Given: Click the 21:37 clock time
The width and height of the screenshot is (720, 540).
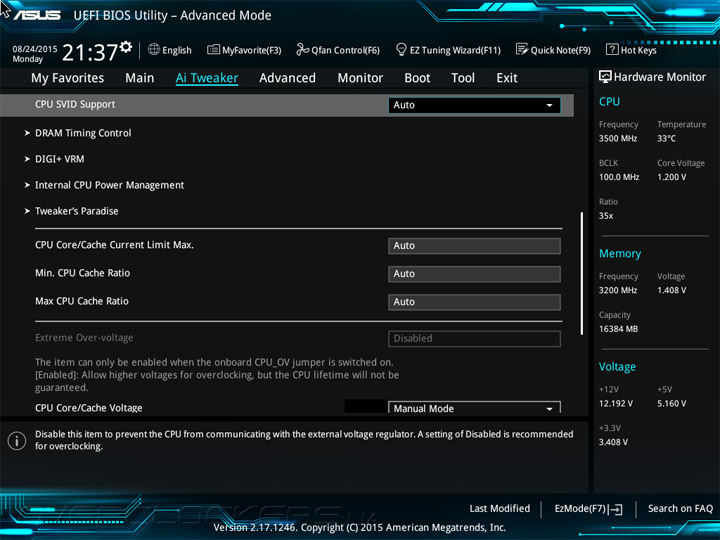Looking at the screenshot, I should point(90,52).
